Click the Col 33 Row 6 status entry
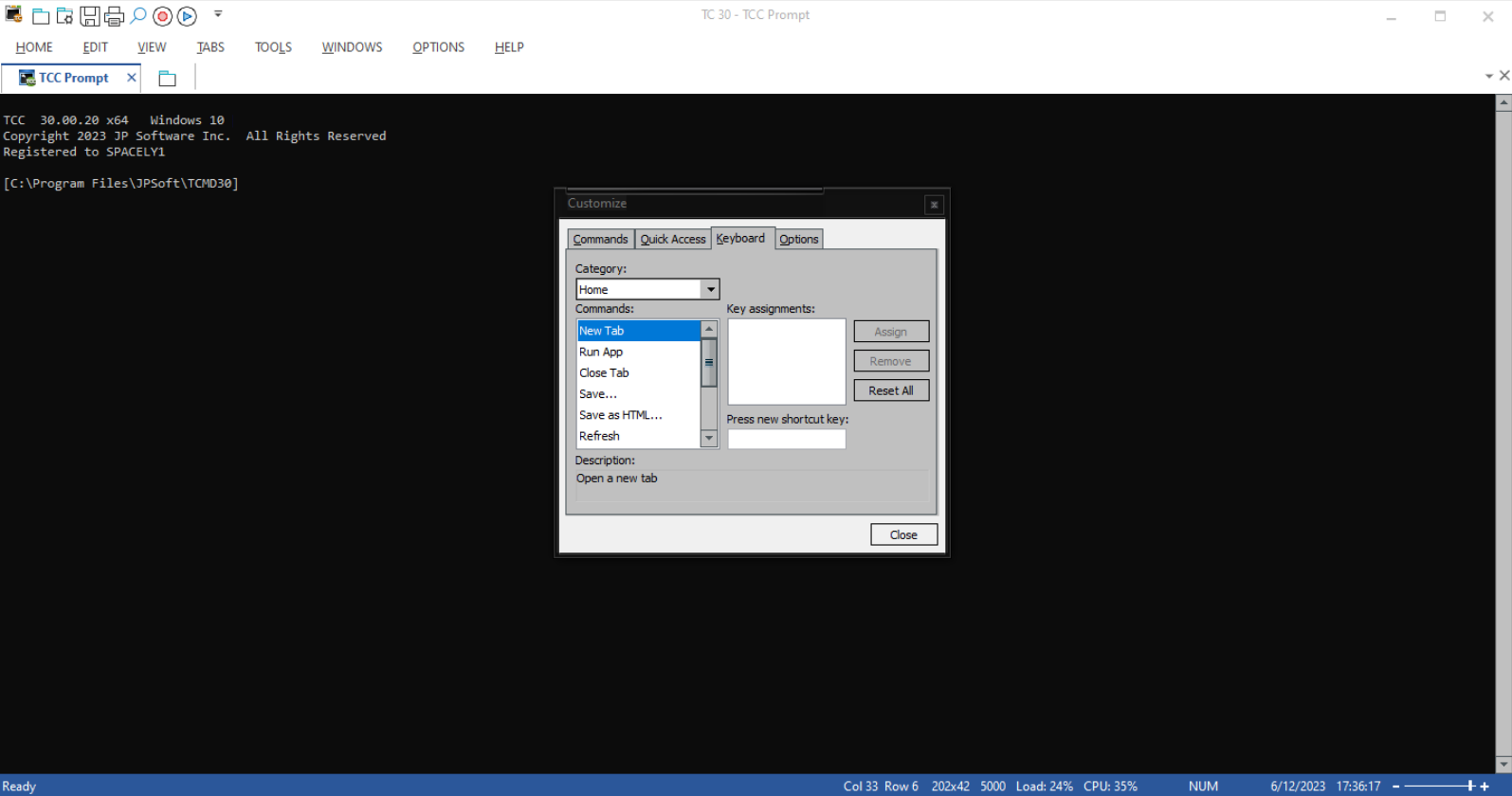 (x=881, y=787)
